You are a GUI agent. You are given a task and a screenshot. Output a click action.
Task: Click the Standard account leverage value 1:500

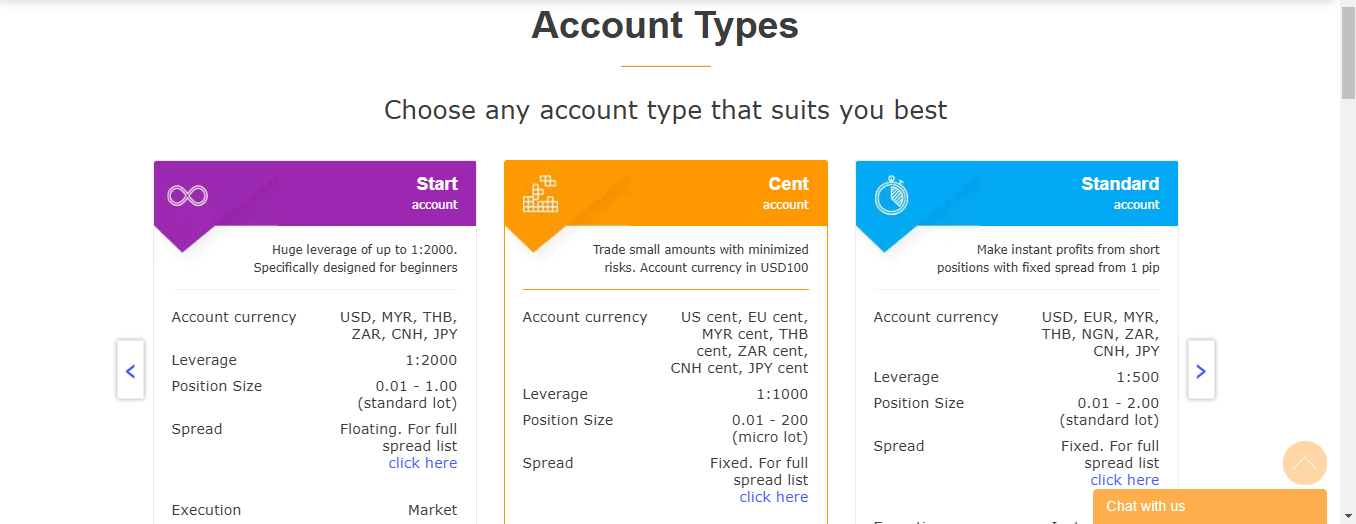tap(1138, 377)
